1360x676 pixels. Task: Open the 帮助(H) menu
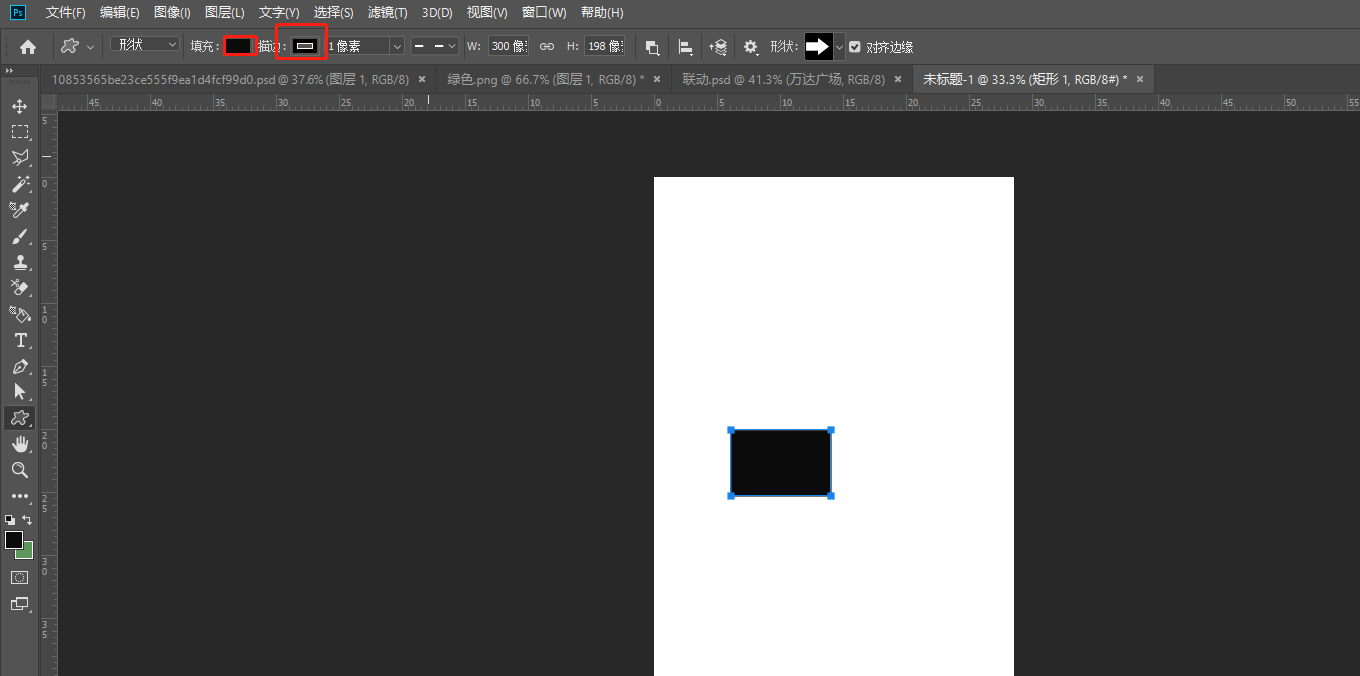[602, 12]
